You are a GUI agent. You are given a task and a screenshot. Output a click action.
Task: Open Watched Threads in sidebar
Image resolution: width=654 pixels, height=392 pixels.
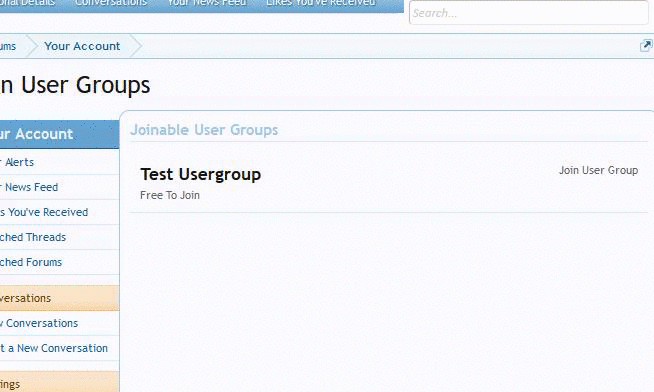59,237
